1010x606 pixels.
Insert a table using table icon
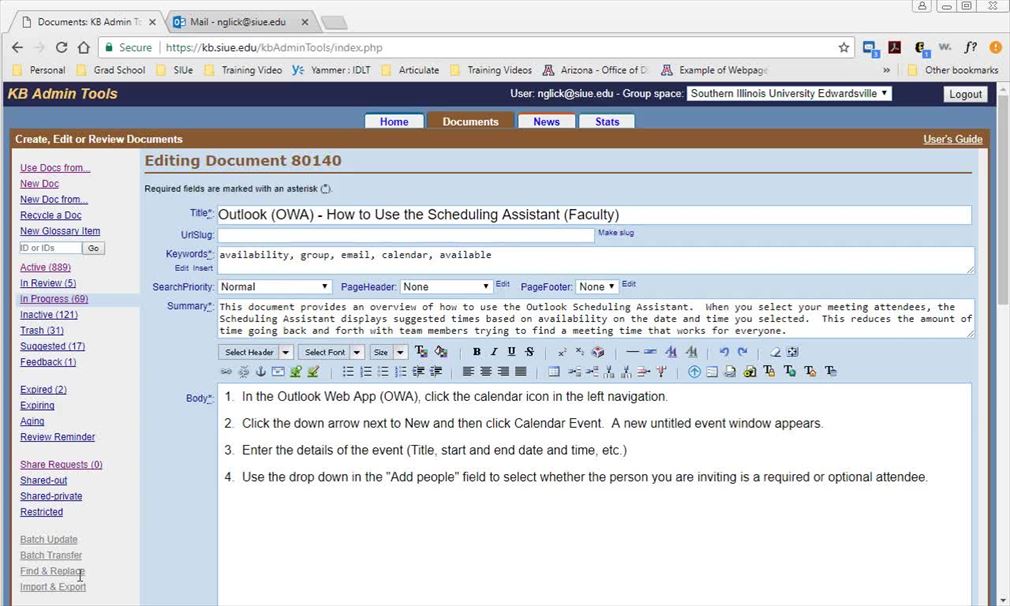pos(554,372)
